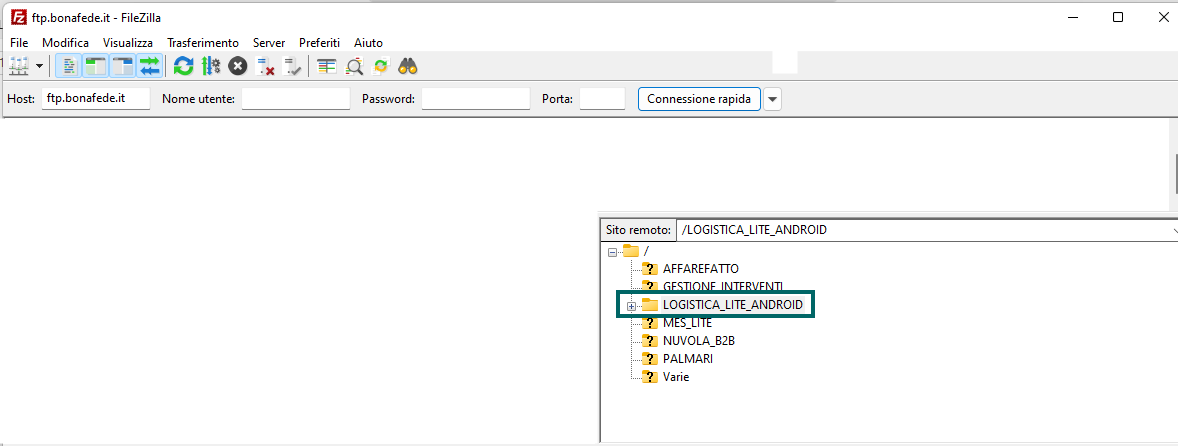Click the FileZilla title bar logo

[19, 17]
